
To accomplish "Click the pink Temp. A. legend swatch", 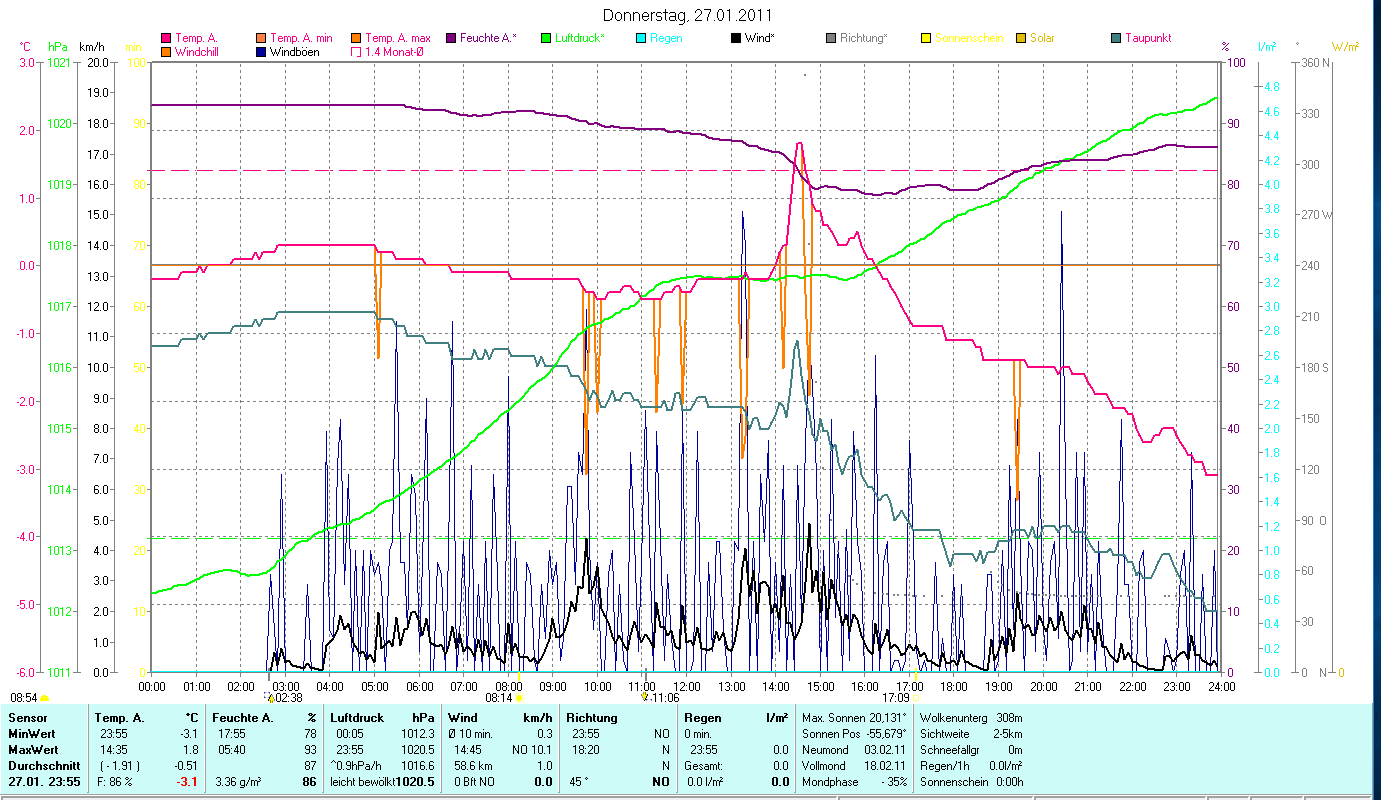I will pyautogui.click(x=166, y=38).
